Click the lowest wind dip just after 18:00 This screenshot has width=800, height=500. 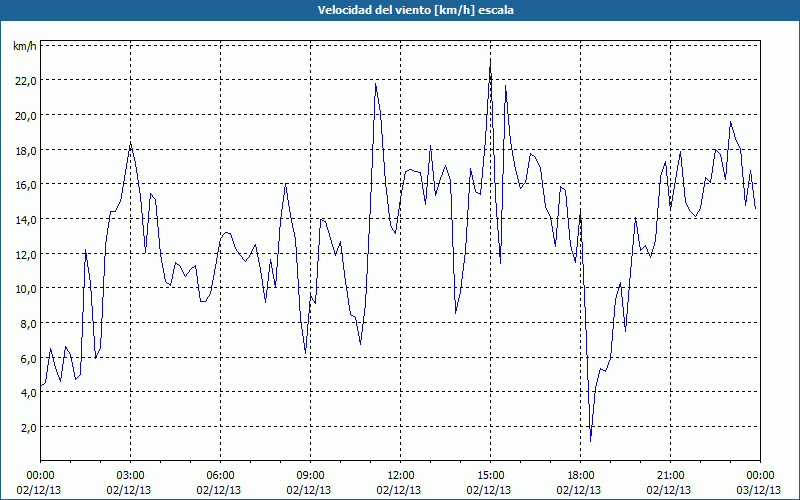pyautogui.click(x=591, y=441)
